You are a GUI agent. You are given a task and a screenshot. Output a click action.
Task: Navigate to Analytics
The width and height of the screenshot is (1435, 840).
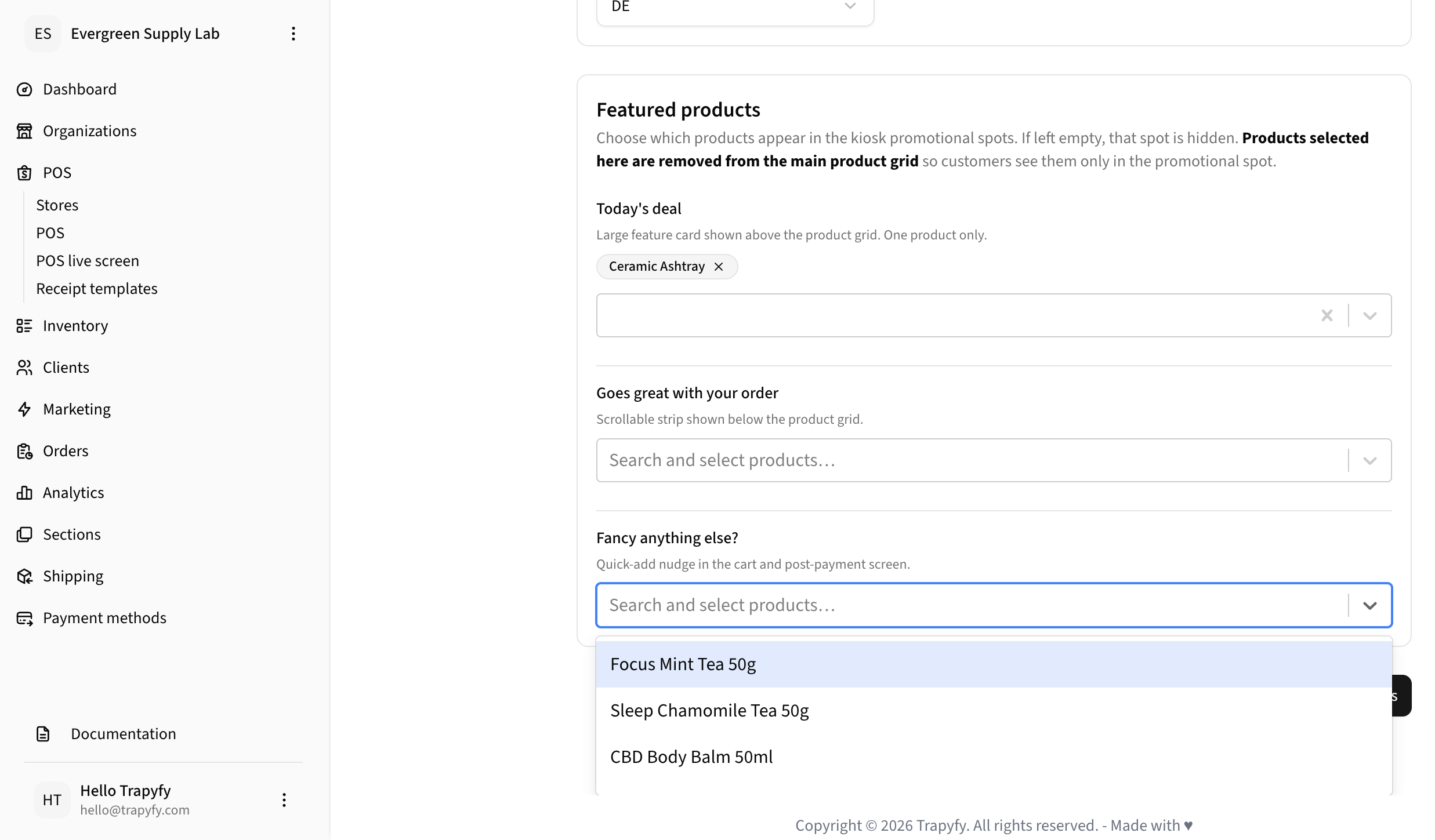tap(74, 493)
